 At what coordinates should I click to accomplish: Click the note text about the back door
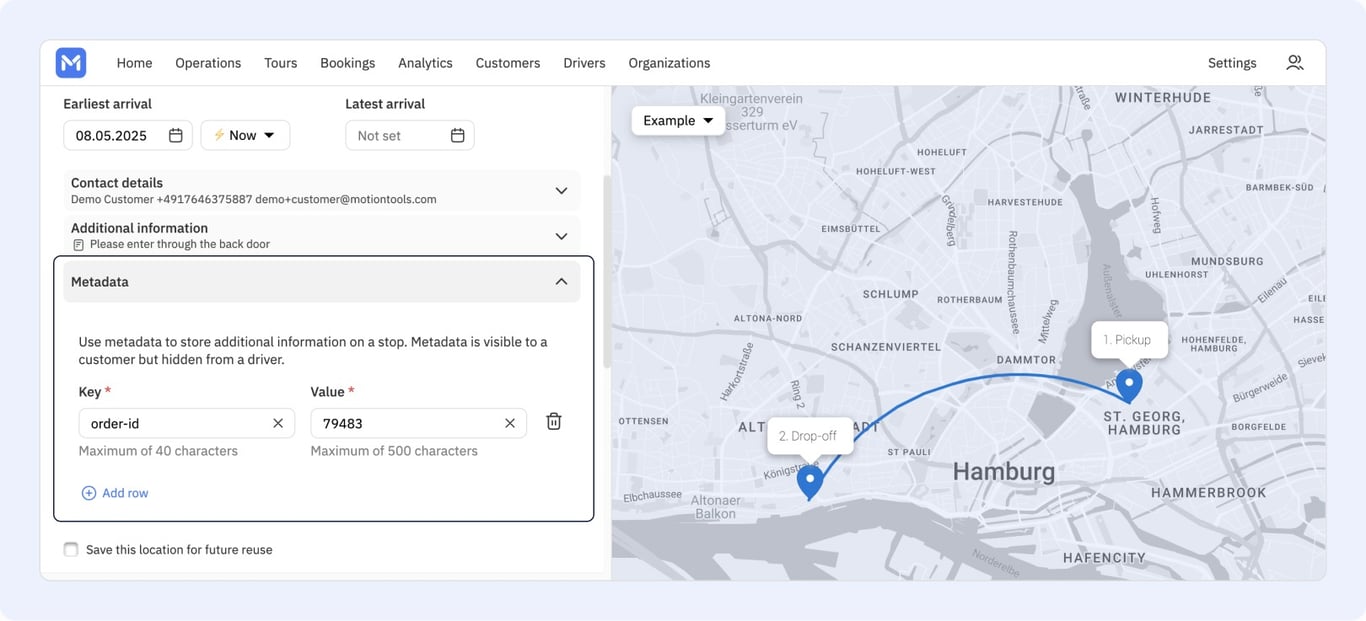click(180, 244)
